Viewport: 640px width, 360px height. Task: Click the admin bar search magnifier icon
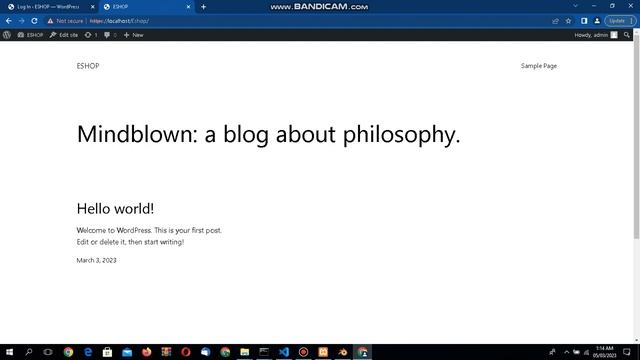(x=627, y=35)
